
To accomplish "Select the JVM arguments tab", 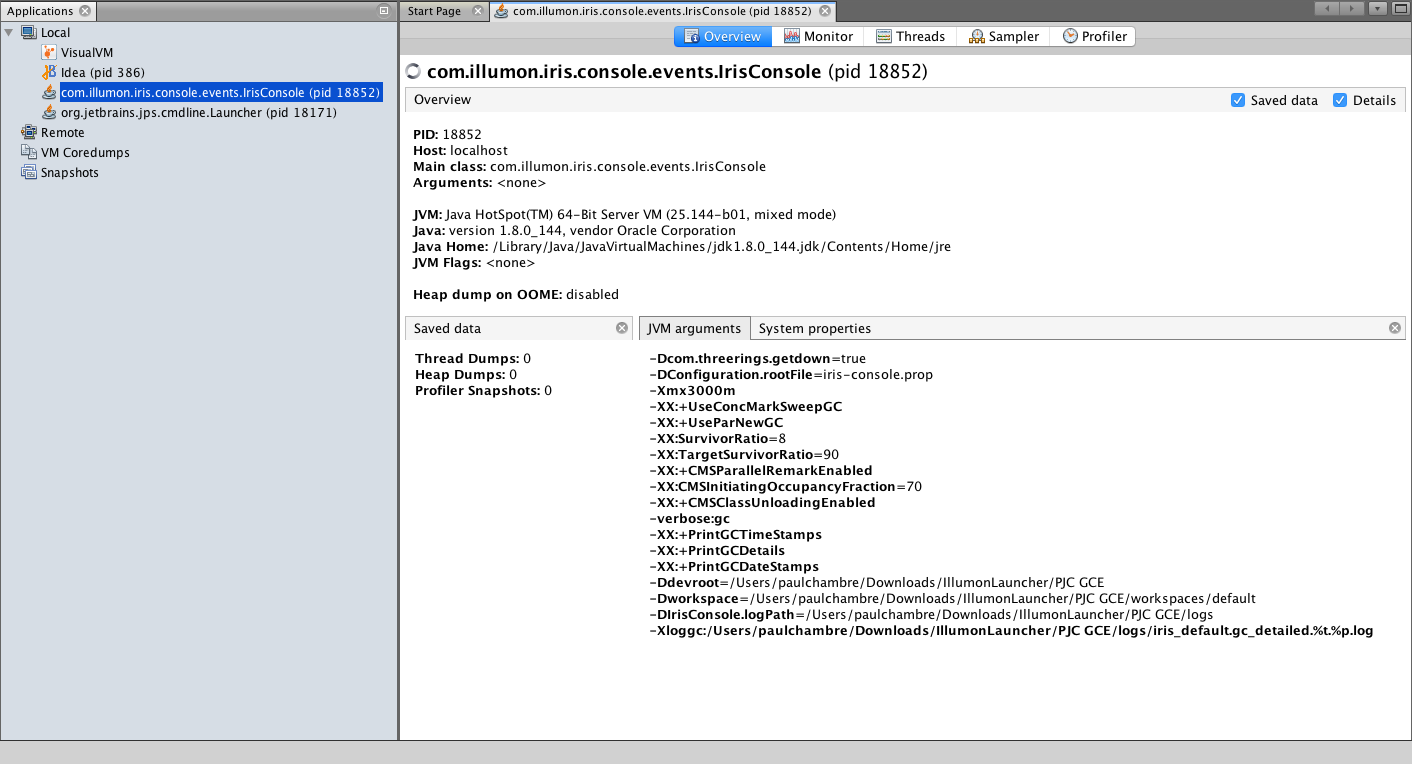I will pyautogui.click(x=694, y=328).
